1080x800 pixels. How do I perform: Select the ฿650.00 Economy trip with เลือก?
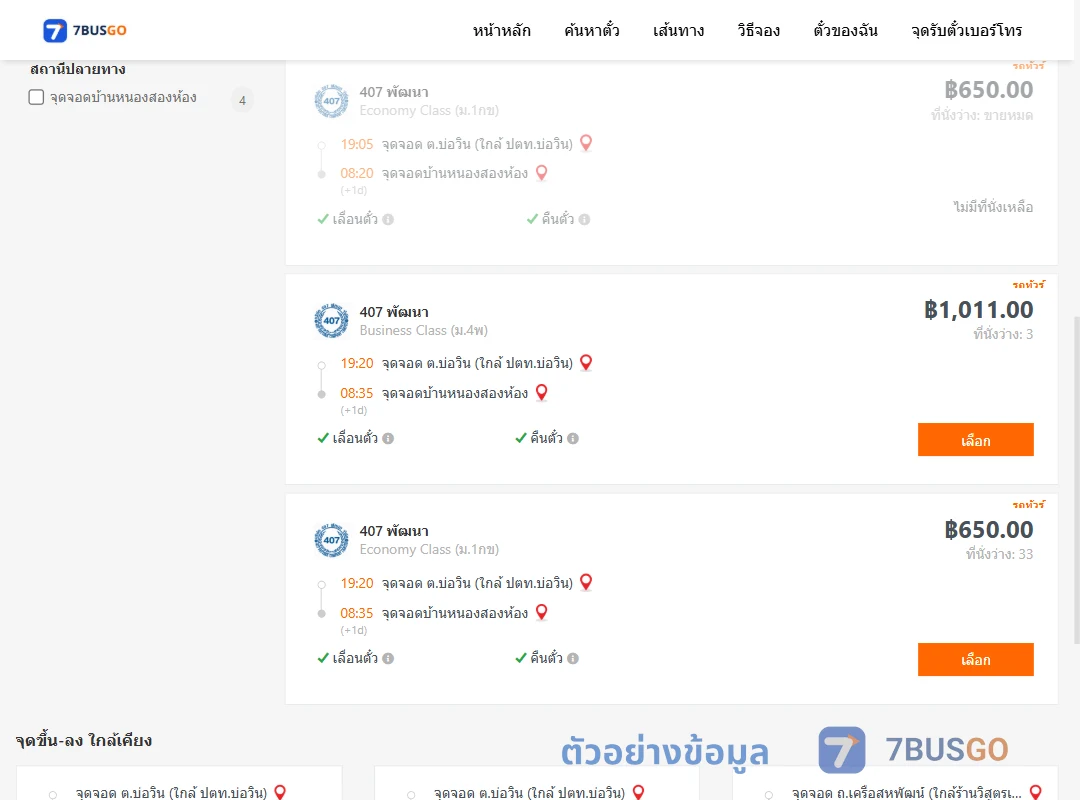click(975, 659)
